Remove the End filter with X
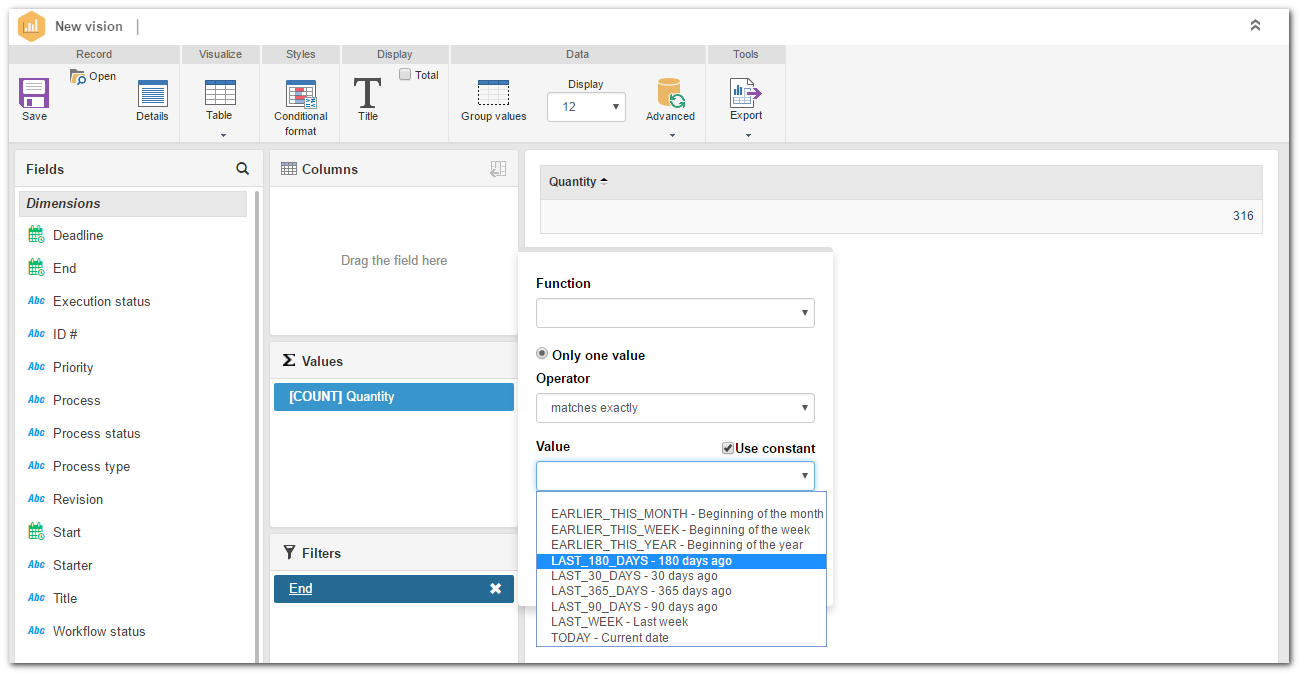Image resolution: width=1299 pixels, height=673 pixels. [495, 589]
